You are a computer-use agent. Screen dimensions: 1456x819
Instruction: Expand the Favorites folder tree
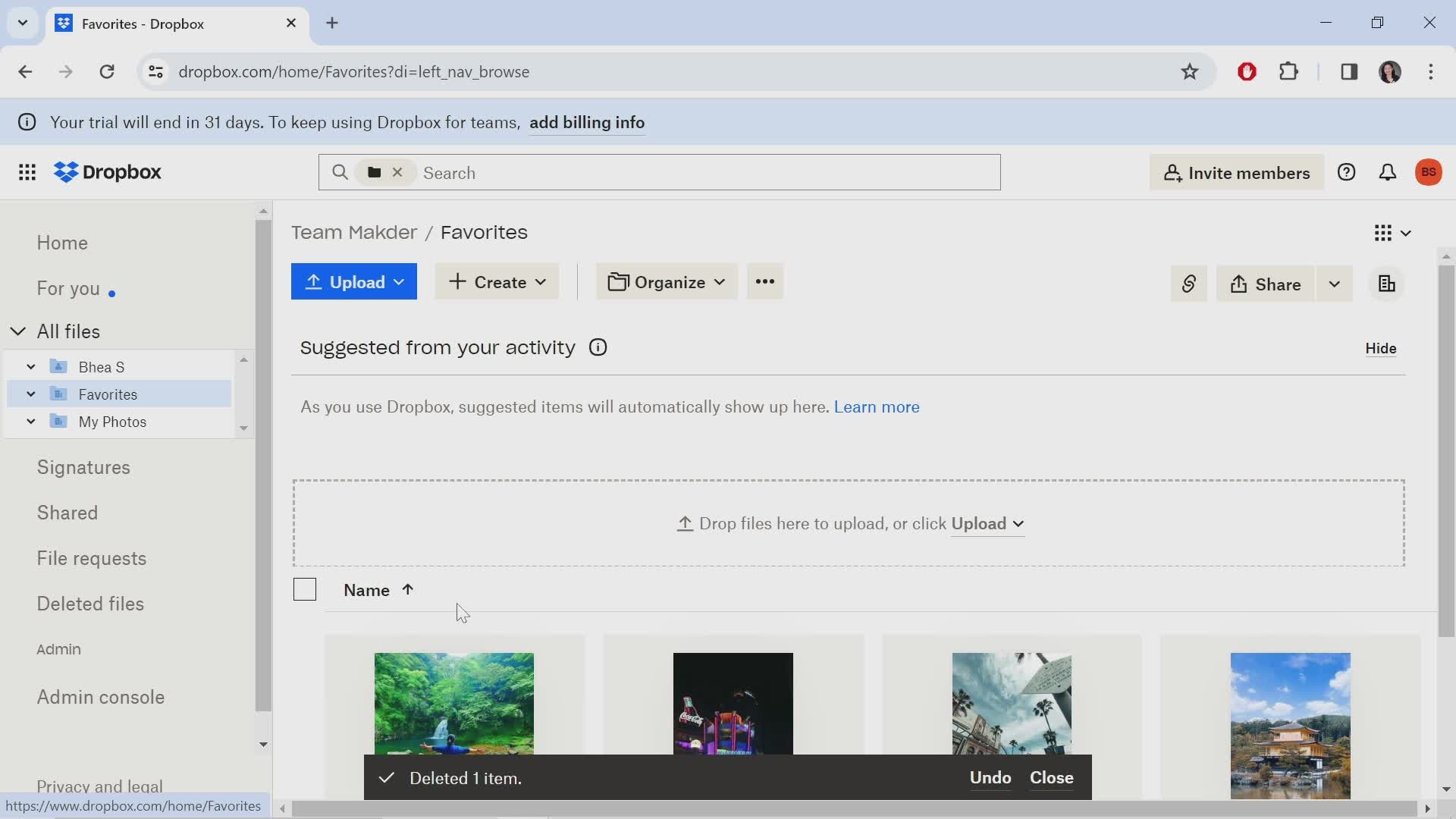point(31,394)
